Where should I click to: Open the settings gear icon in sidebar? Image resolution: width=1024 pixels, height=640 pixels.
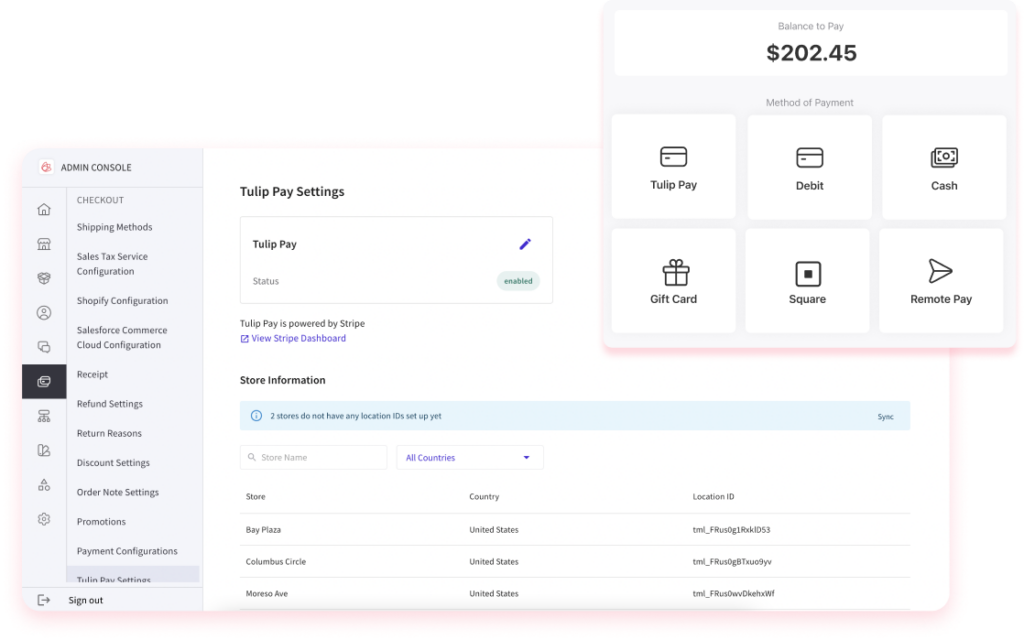pos(44,519)
